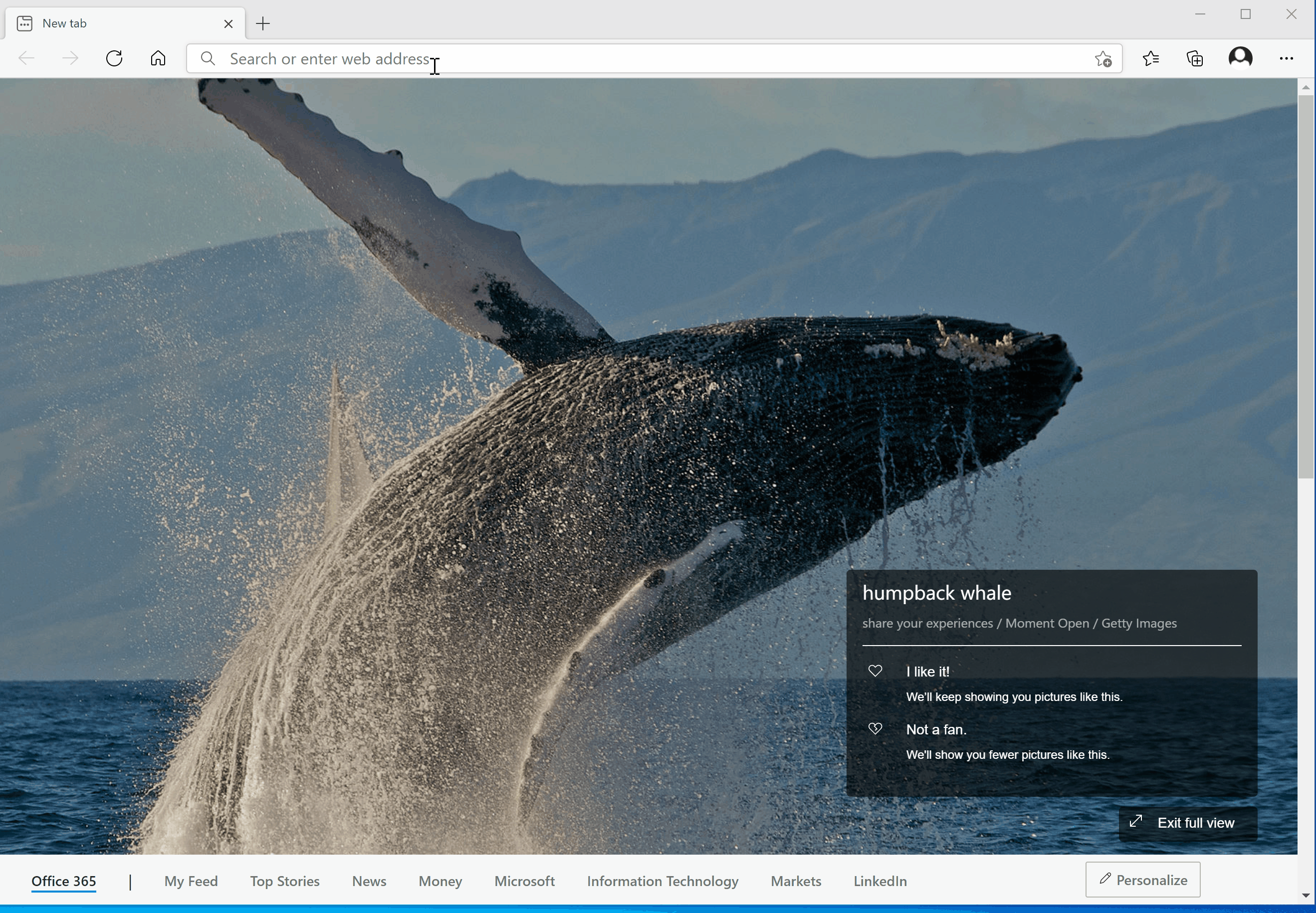
Task: Open the Favorites list
Action: (x=1151, y=58)
